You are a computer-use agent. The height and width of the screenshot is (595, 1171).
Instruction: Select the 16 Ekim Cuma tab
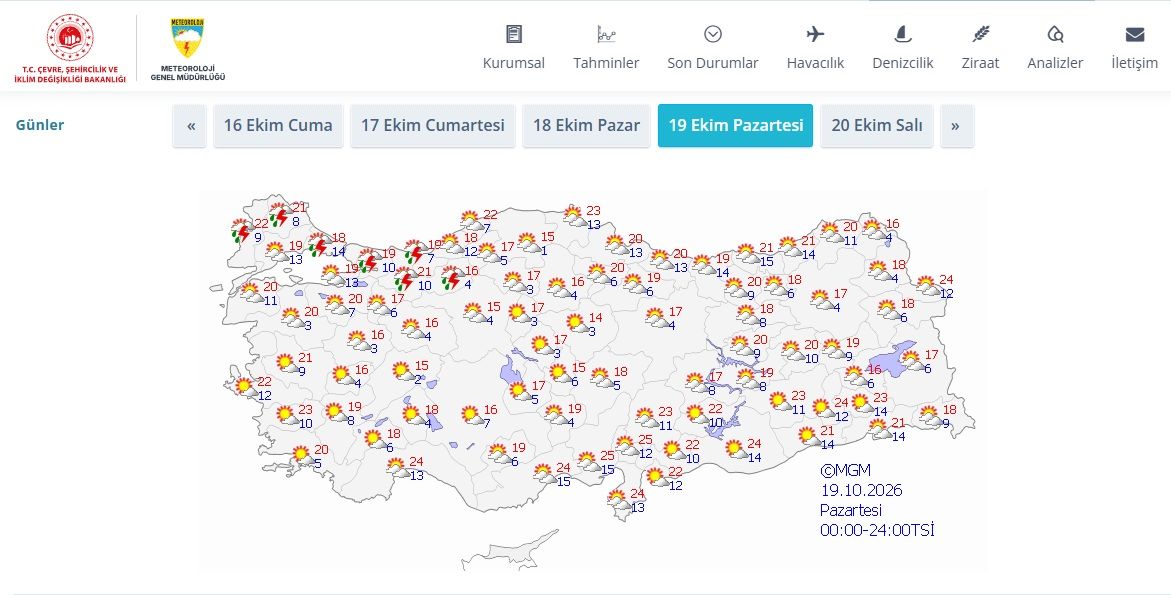[278, 125]
